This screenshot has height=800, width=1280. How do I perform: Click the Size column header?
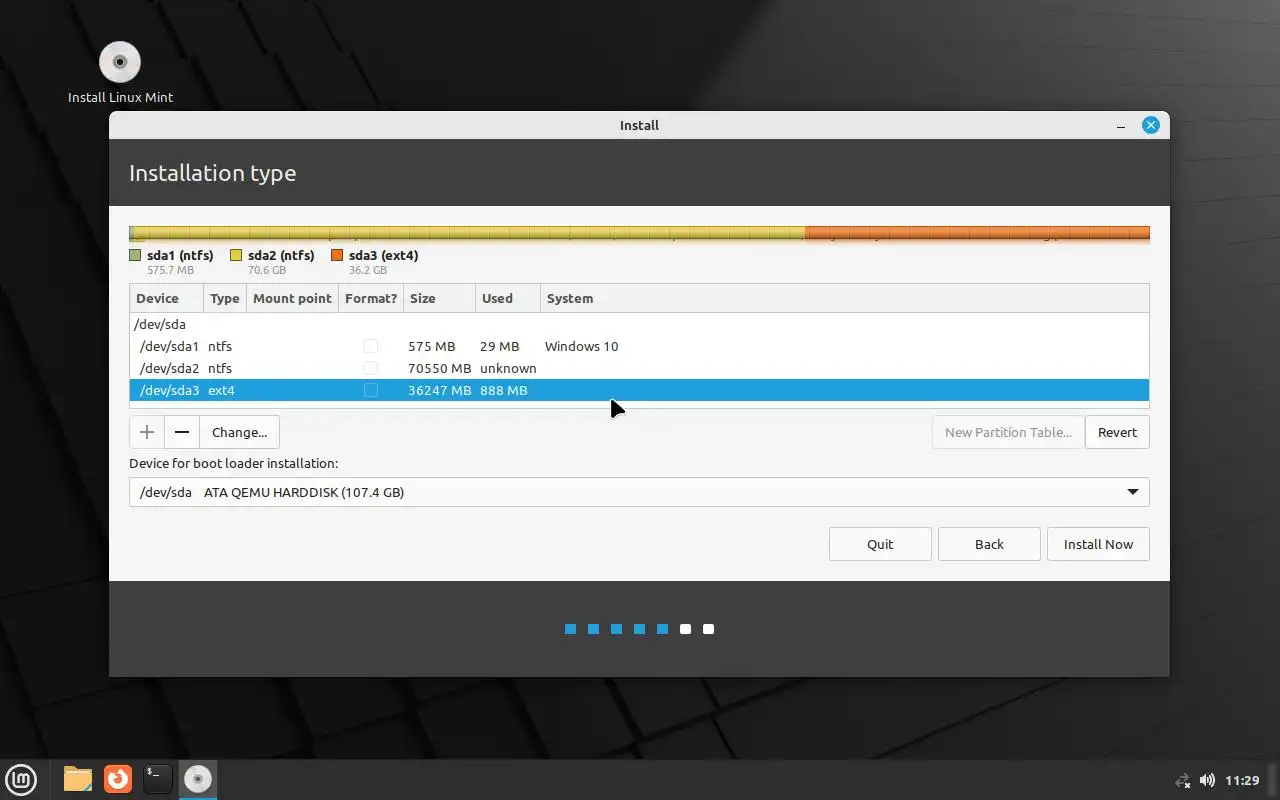tap(439, 298)
